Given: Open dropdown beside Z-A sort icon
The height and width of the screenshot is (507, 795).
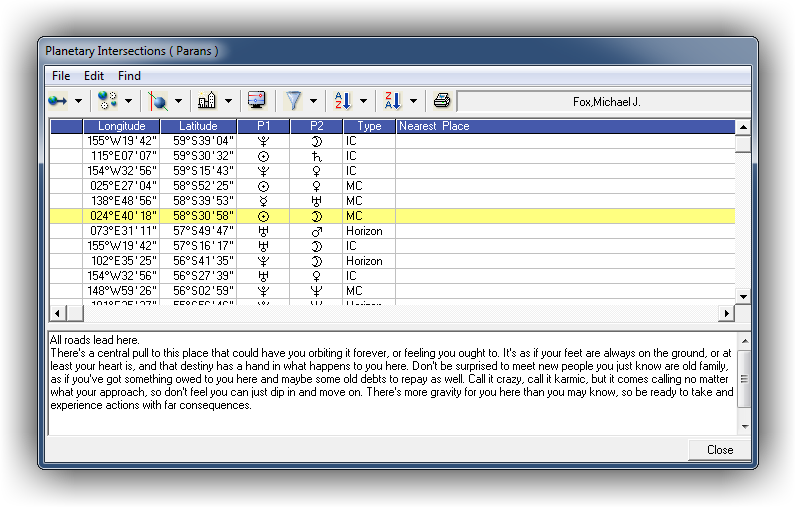Looking at the screenshot, I should point(413,101).
